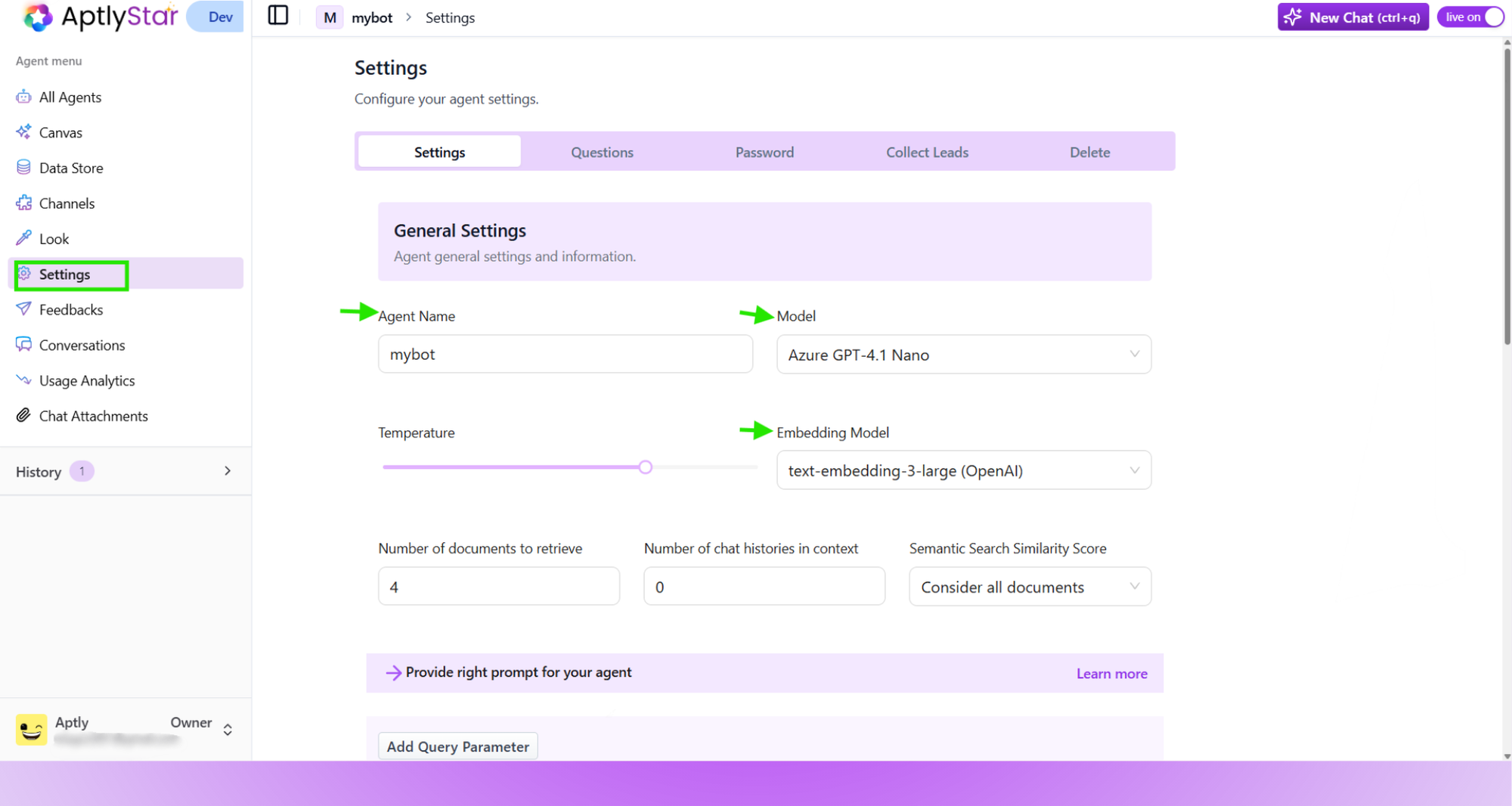Adjust the Temperature slider
This screenshot has height=806, width=1512.
645,467
